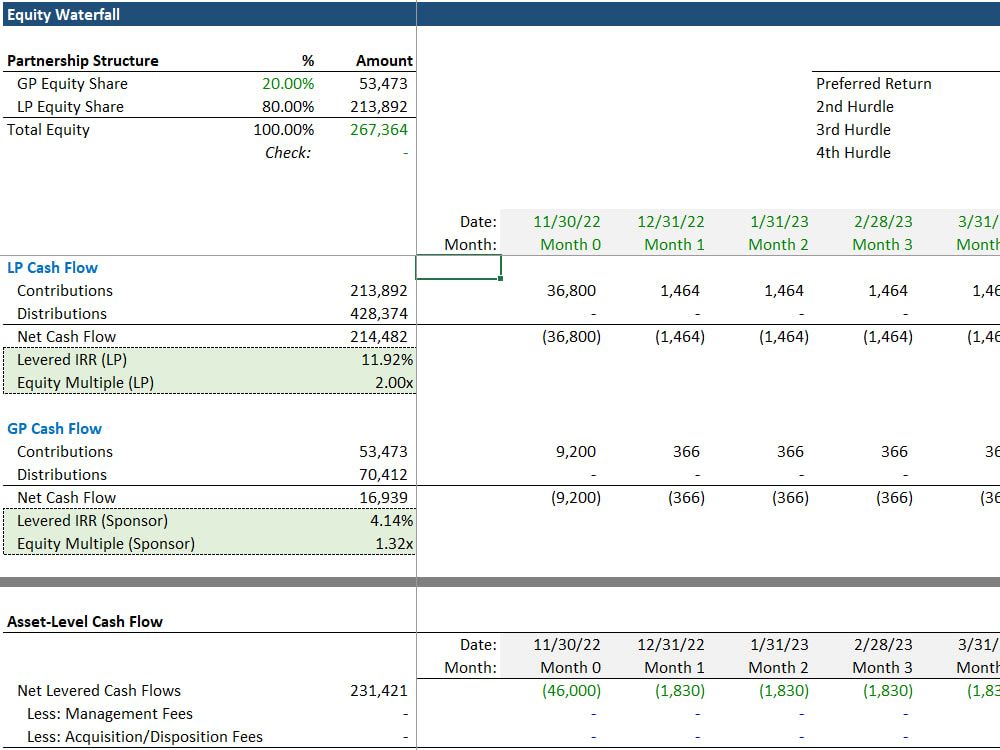Click GP contribution 9,200 in Month 0
Screen dimensions: 1000x750
[575, 451]
